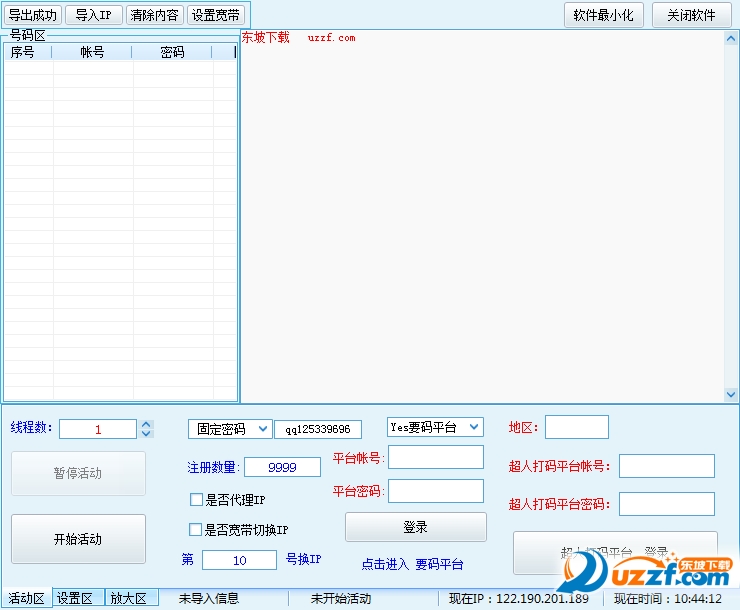Screen dimensions: 740x610
Task: Click the 现在时间 status entry
Action: coord(668,598)
